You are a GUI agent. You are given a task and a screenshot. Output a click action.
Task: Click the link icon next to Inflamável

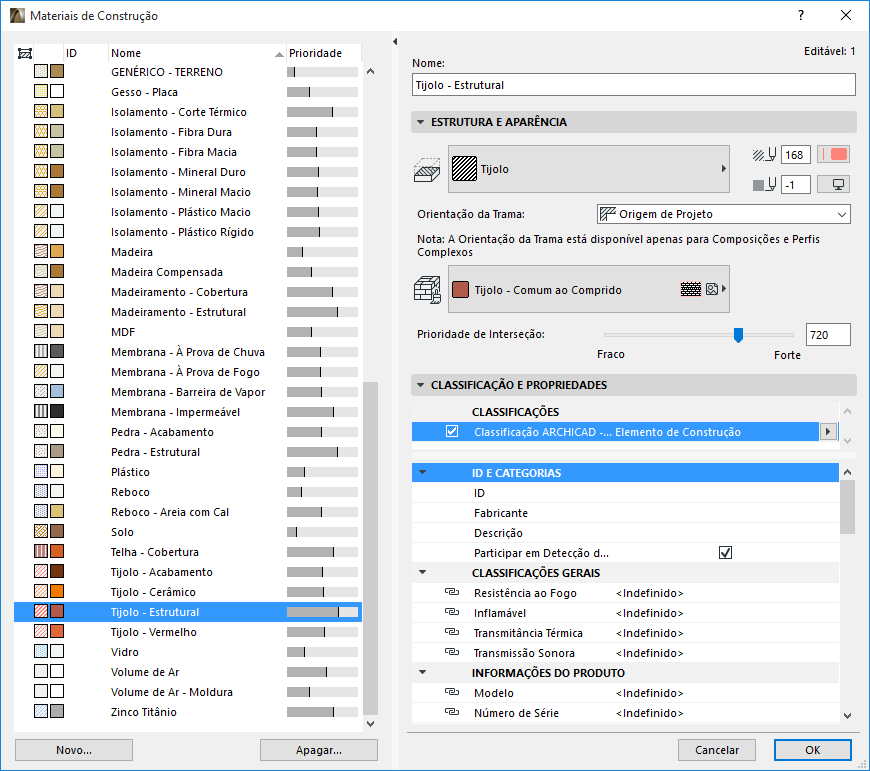pyautogui.click(x=452, y=612)
